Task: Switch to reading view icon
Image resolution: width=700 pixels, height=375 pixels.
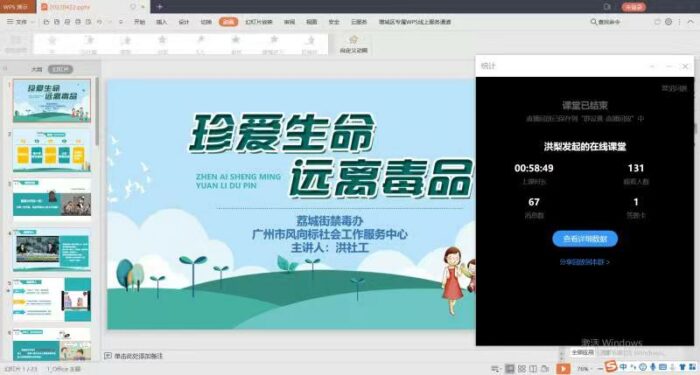Action: point(533,369)
